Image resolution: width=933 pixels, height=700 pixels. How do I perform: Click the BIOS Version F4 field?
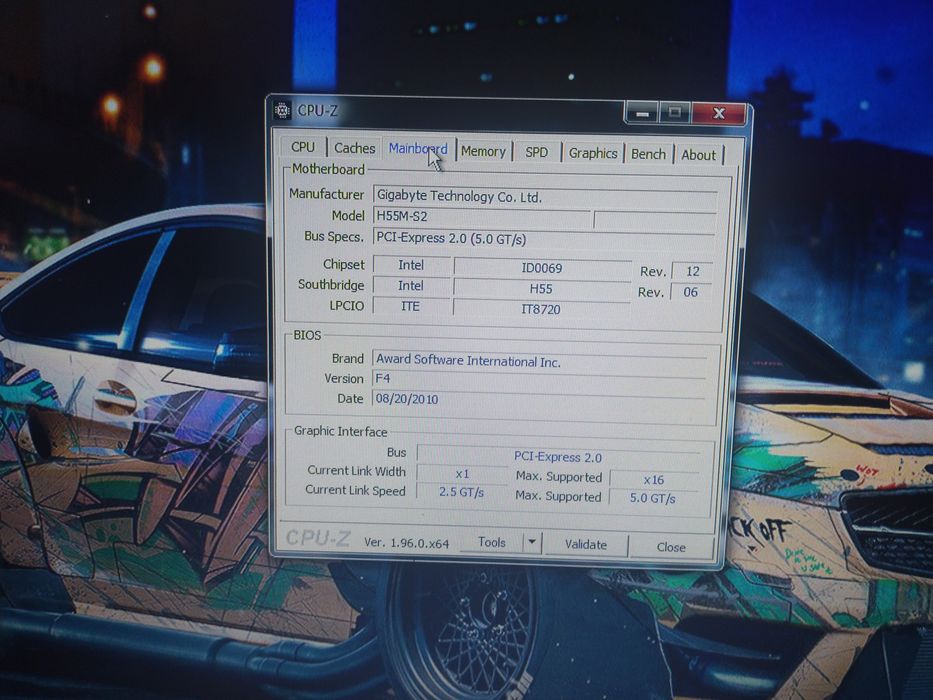click(x=539, y=379)
